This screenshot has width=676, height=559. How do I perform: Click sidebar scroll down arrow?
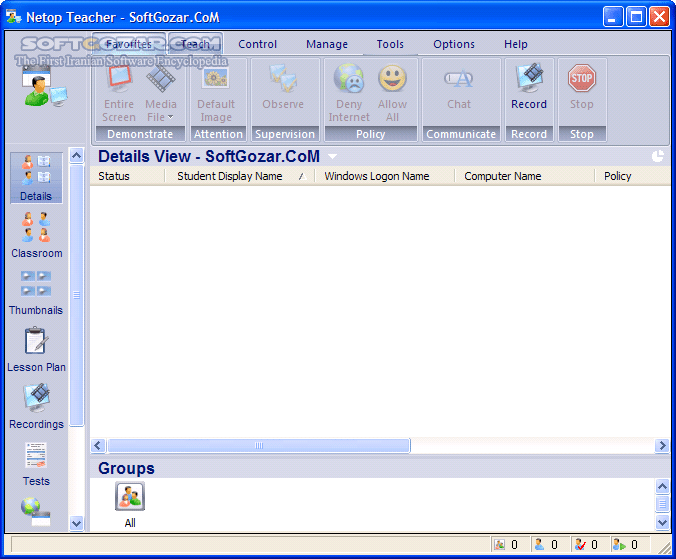(x=77, y=523)
